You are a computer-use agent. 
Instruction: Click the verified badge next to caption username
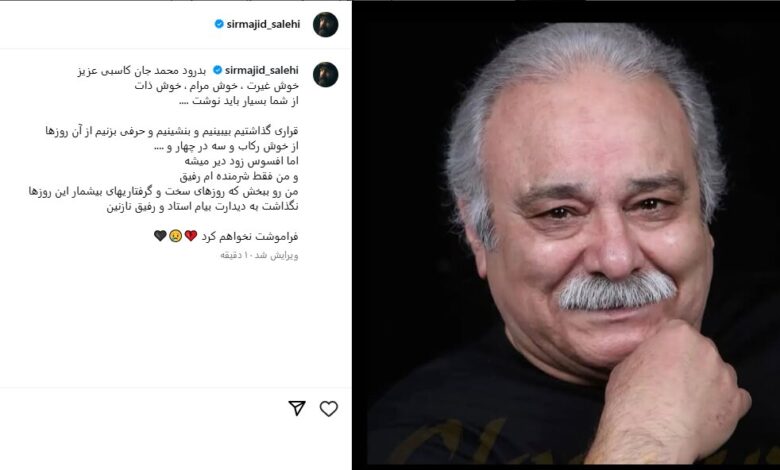click(x=217, y=70)
